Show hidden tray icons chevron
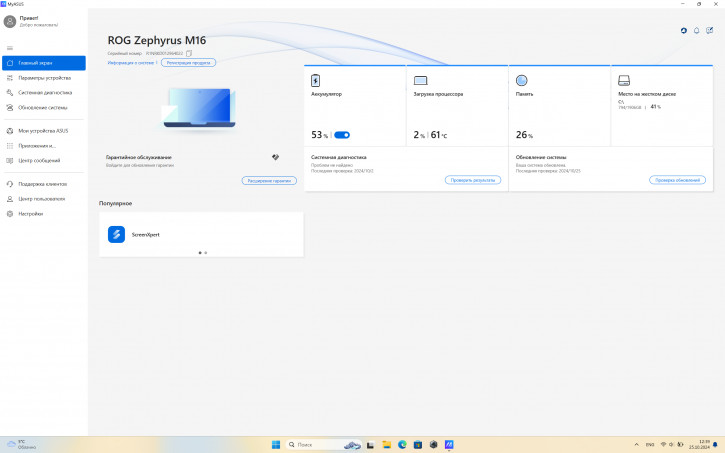The height and width of the screenshot is (453, 725). point(636,445)
